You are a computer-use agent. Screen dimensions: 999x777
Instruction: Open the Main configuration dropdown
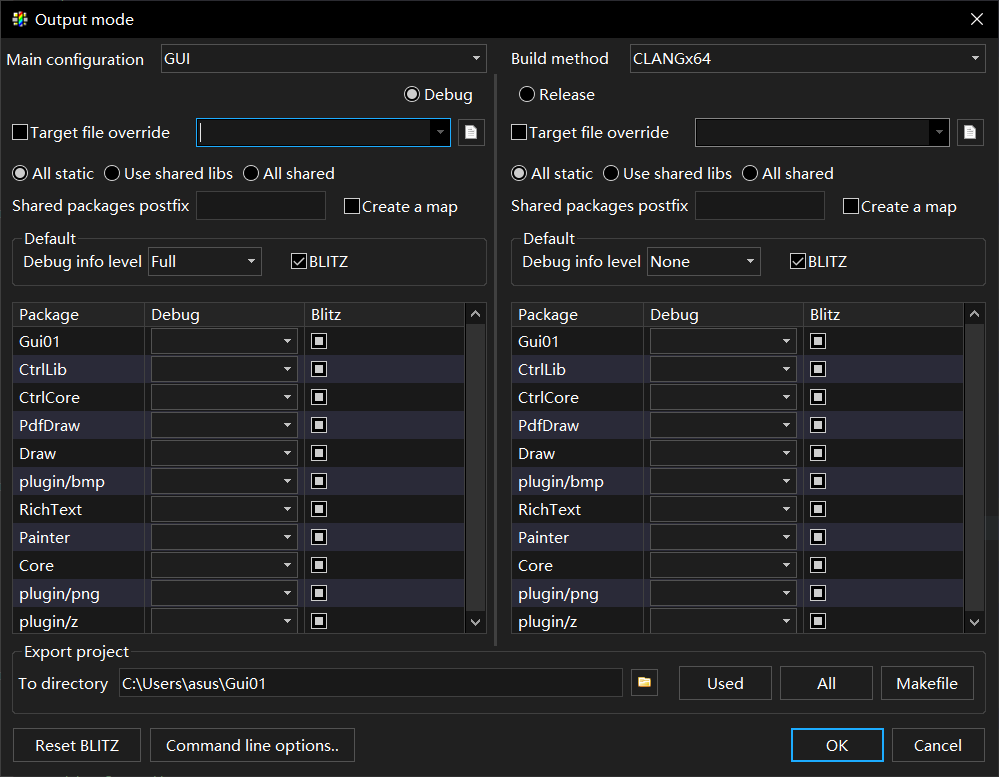point(323,59)
